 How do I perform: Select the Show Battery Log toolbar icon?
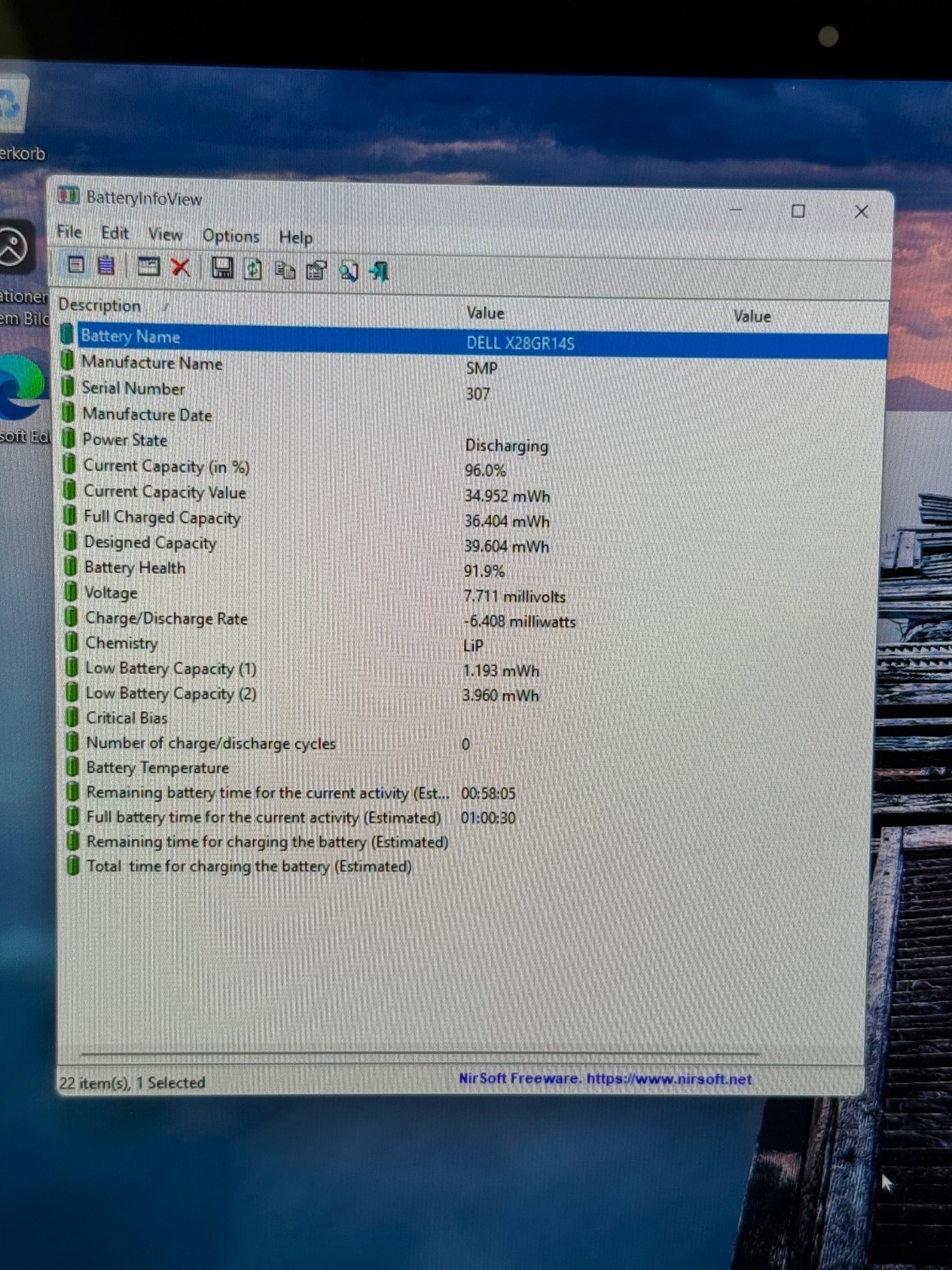[106, 265]
